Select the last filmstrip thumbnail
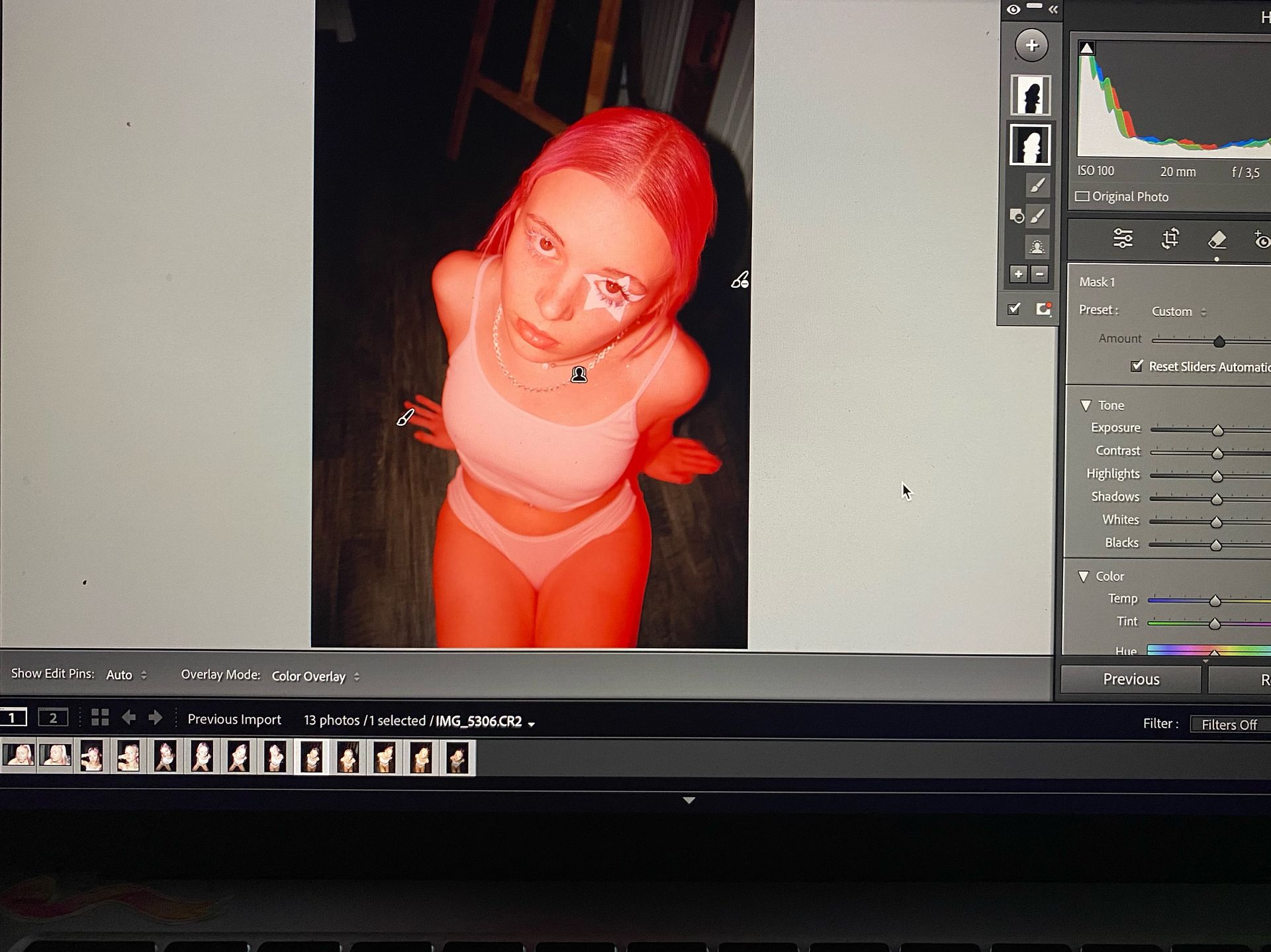The width and height of the screenshot is (1271, 952). 457,757
